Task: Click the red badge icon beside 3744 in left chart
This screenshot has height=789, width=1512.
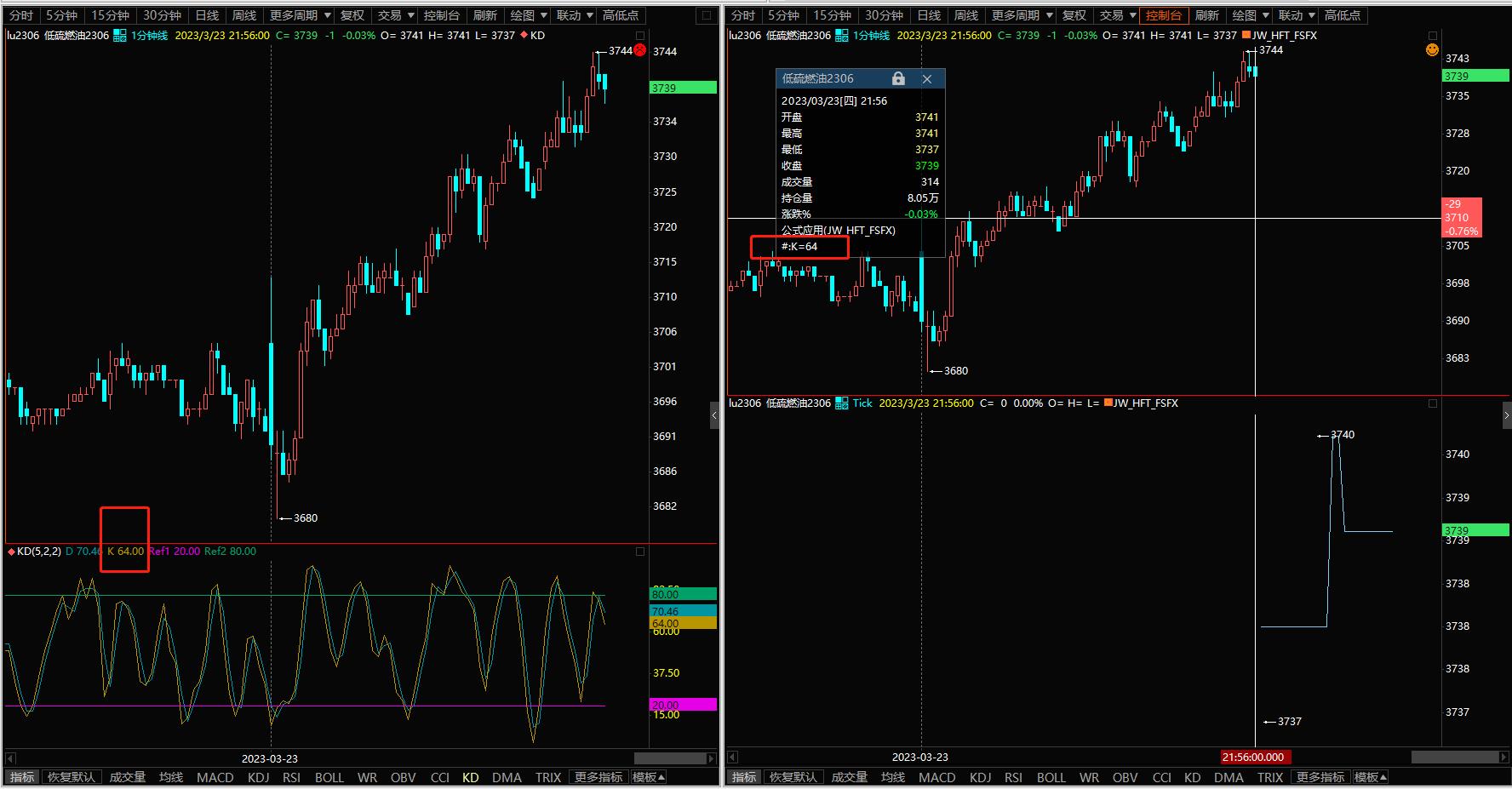Action: click(x=640, y=50)
